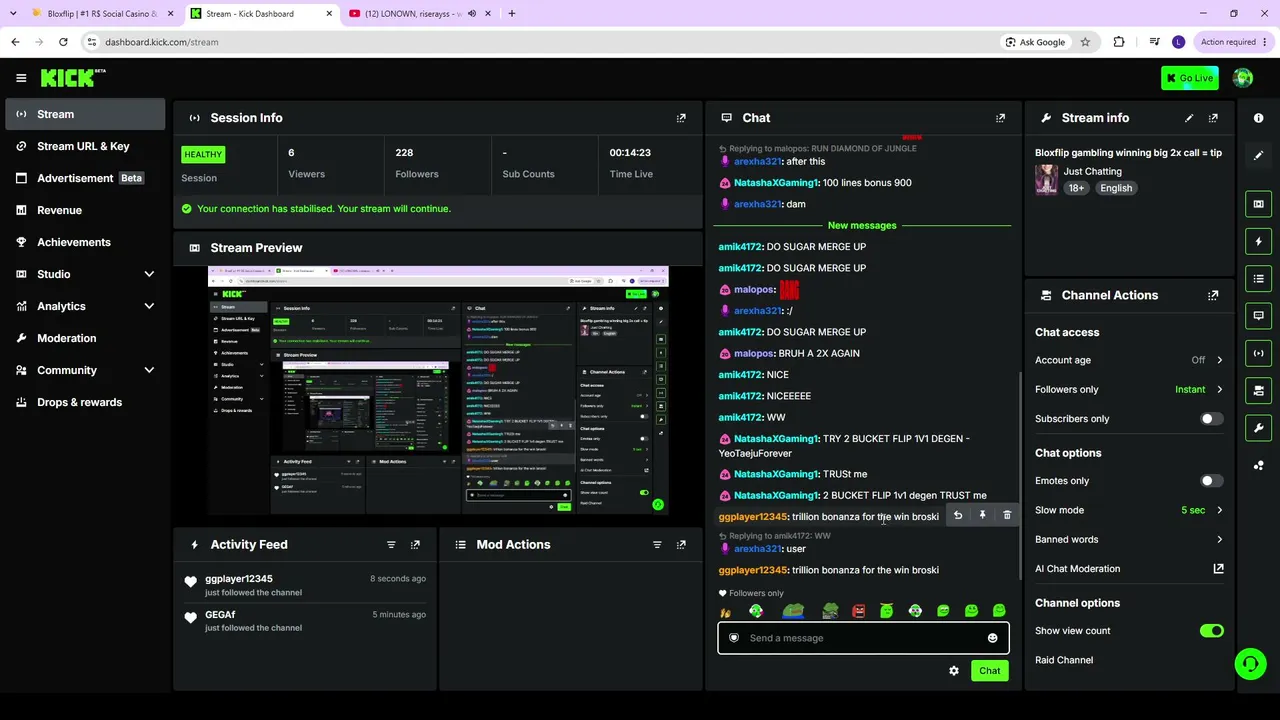The image size is (1280, 720).
Task: Switch to the Bloxflip browser tab
Action: coord(102,13)
